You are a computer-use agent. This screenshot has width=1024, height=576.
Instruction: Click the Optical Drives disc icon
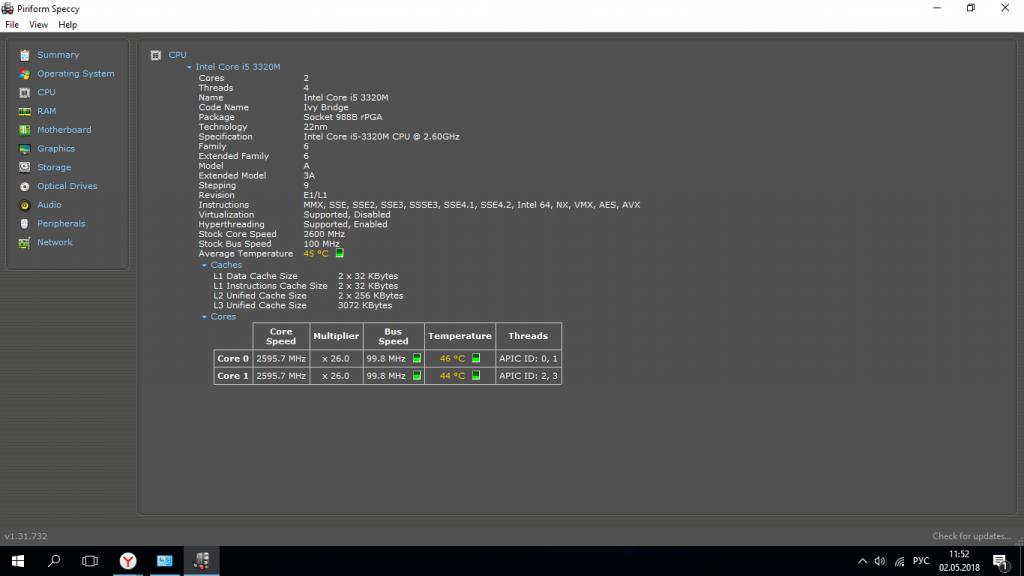point(25,186)
